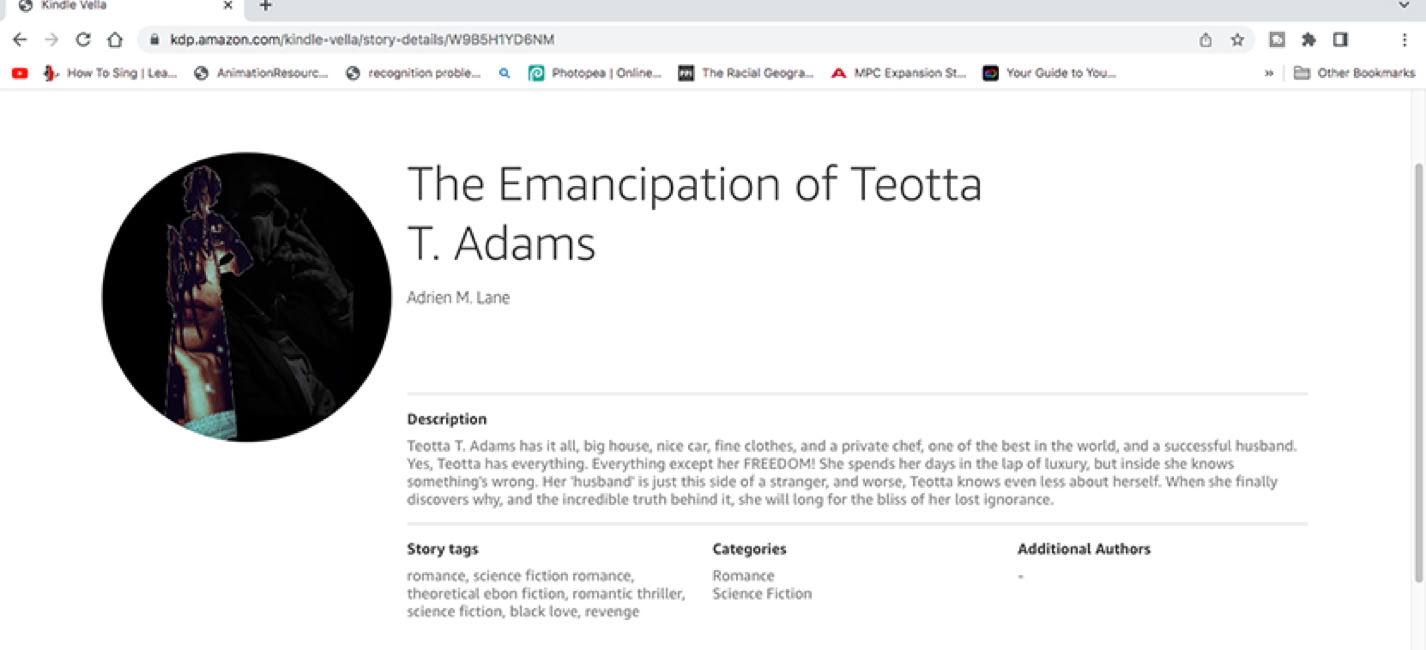Screen dimensions: 1426x650
Task: Bookmark this page with the star icon
Action: 1237,40
